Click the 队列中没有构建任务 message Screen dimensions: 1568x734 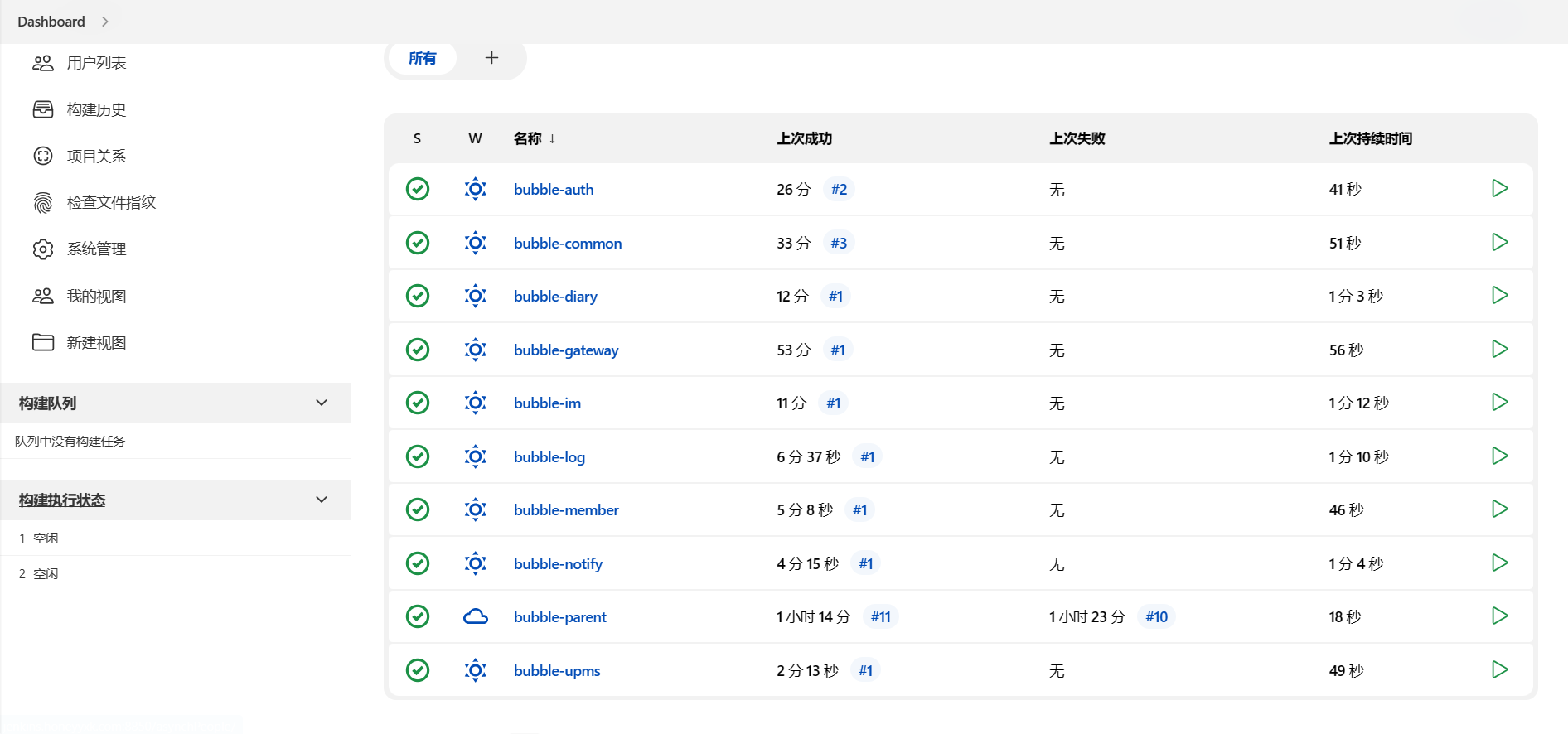point(70,441)
